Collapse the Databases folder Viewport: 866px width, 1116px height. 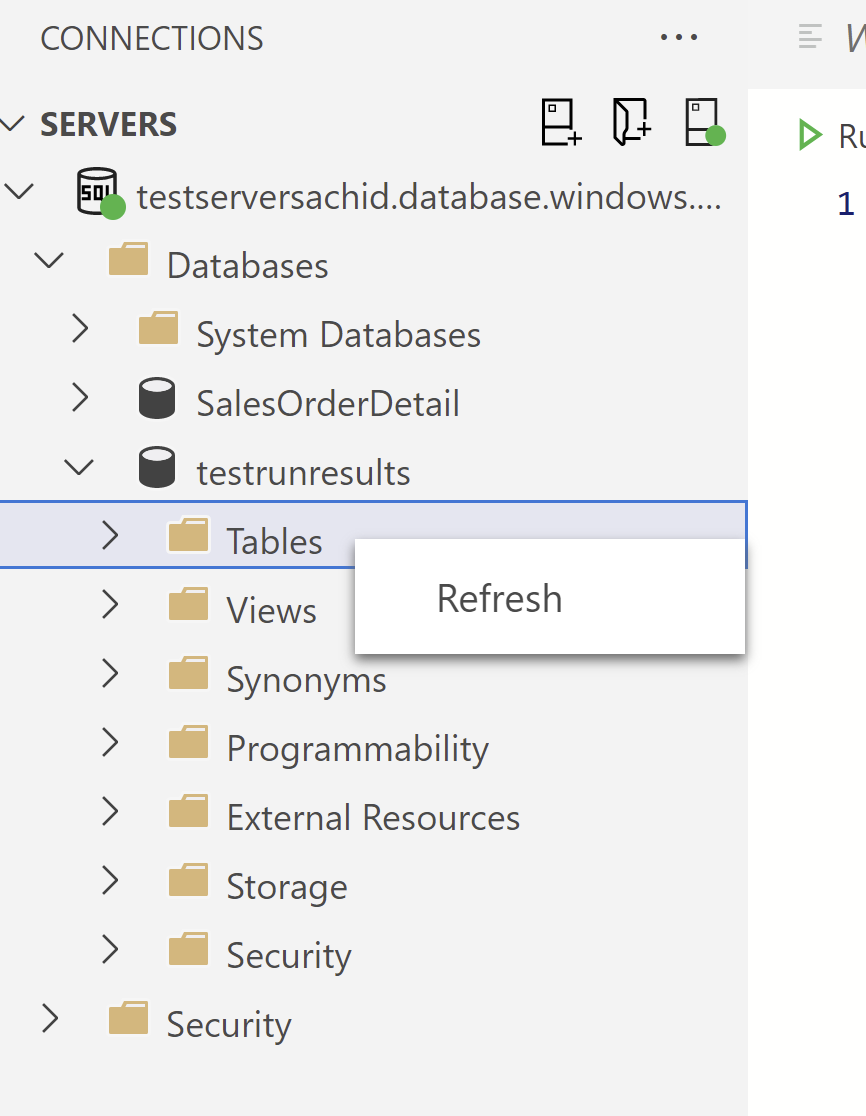click(x=49, y=260)
